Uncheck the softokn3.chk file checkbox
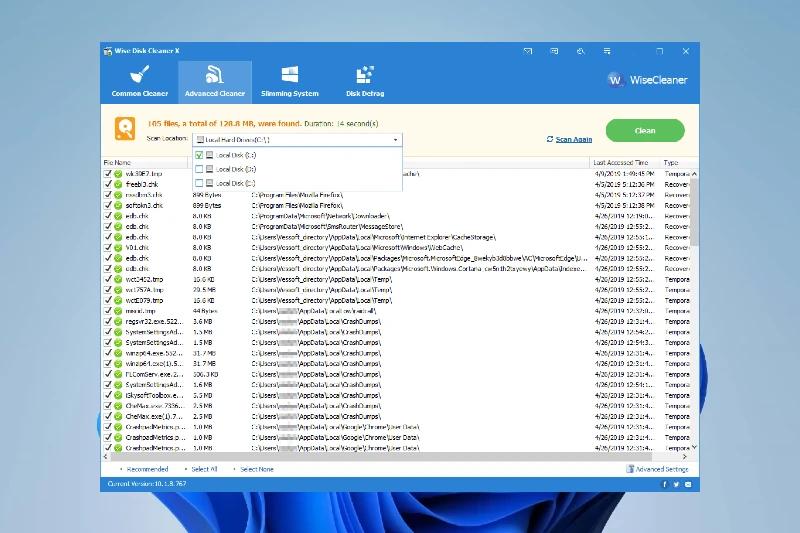The image size is (800, 533). click(x=108, y=205)
